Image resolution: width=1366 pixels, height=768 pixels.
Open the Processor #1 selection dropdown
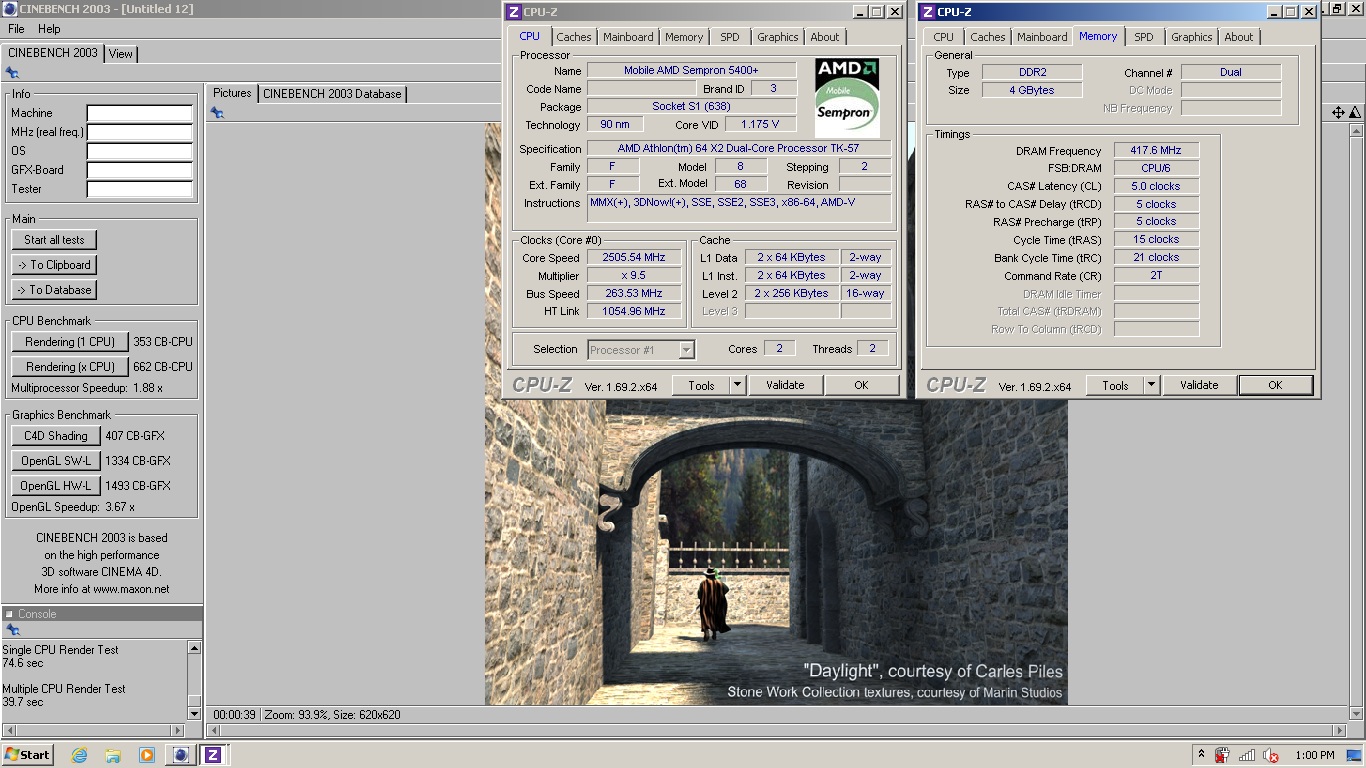click(686, 349)
